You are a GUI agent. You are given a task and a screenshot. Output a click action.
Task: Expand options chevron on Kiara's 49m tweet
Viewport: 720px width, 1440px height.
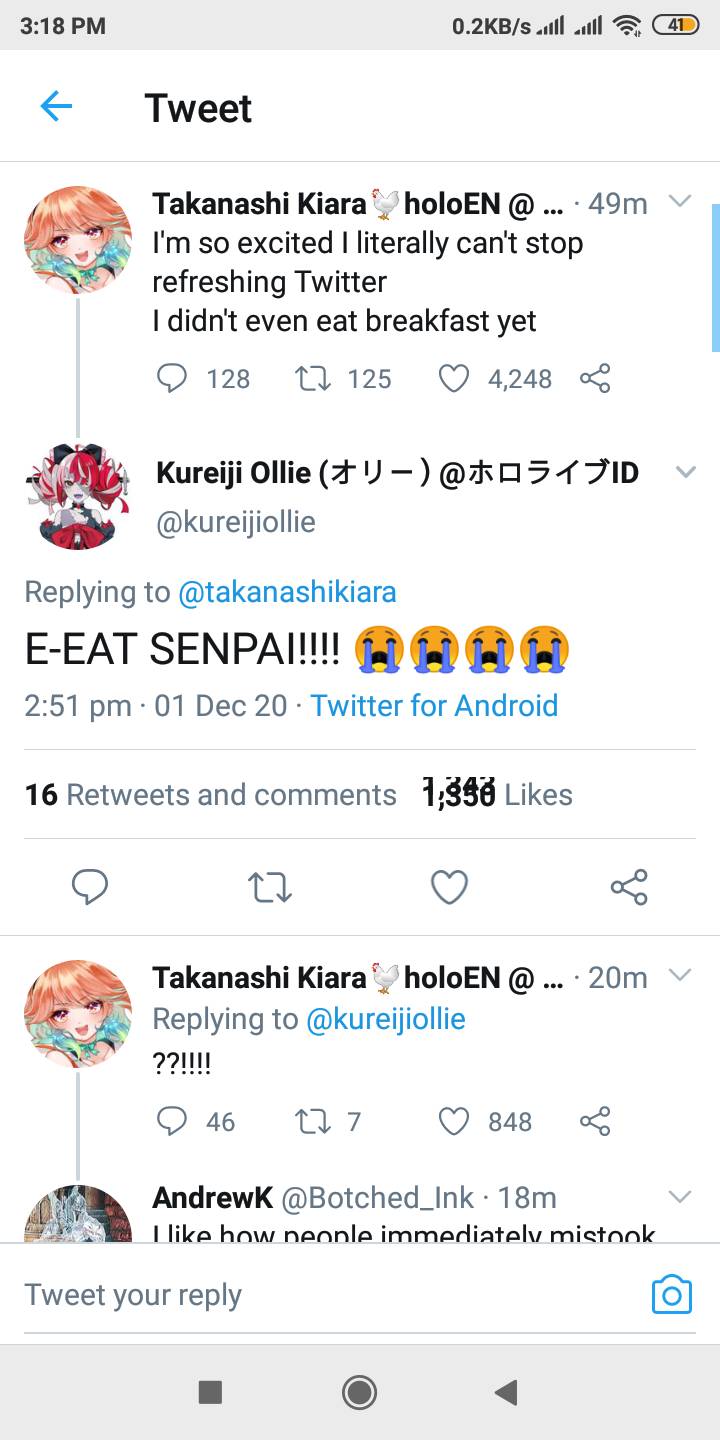point(680,202)
